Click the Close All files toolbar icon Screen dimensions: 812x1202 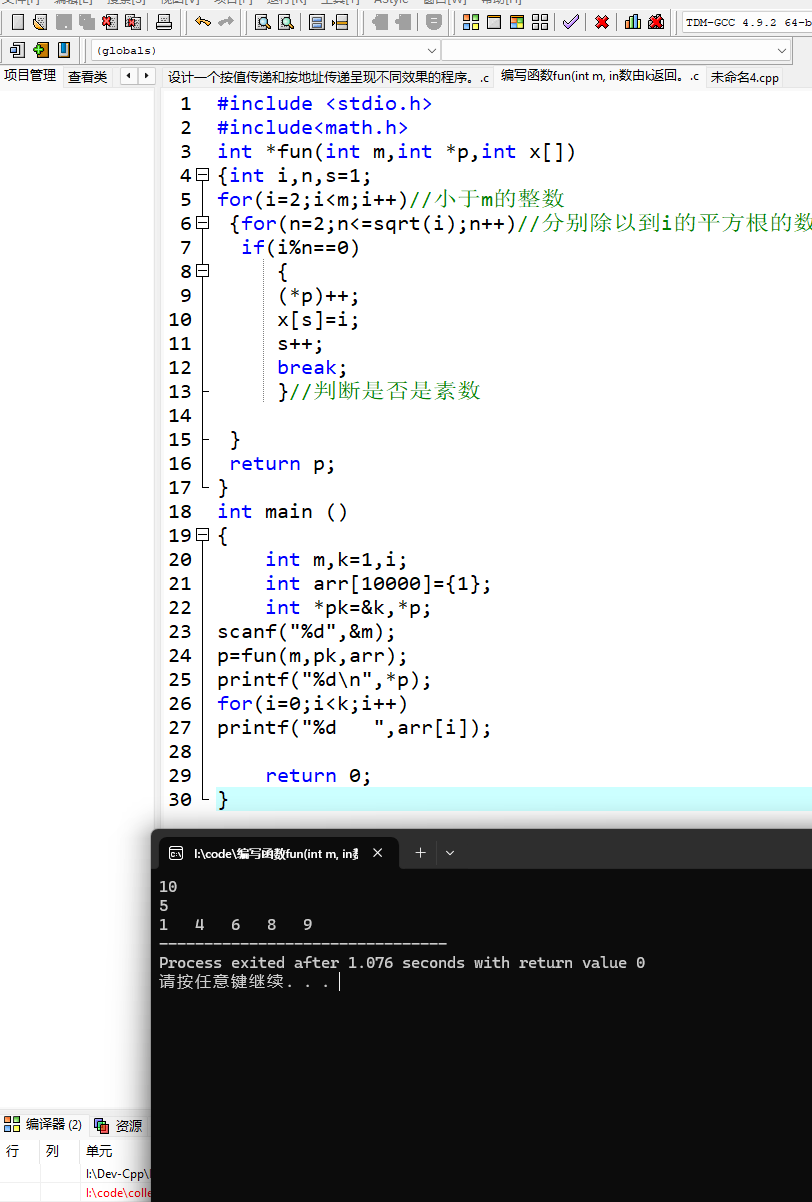(133, 22)
